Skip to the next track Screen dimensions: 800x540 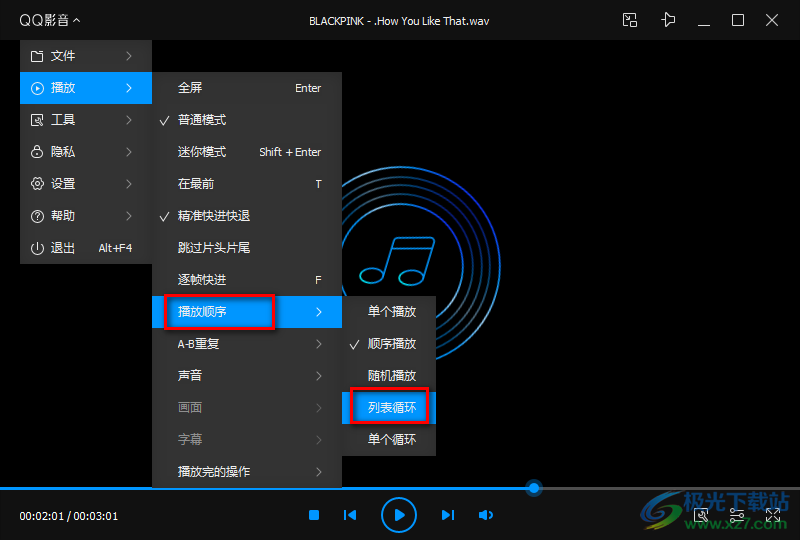click(447, 515)
